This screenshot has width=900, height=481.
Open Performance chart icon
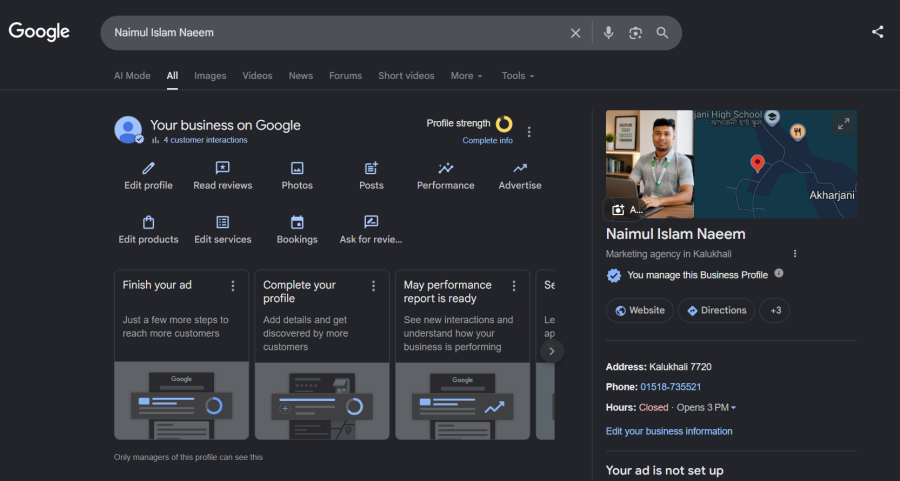click(445, 168)
